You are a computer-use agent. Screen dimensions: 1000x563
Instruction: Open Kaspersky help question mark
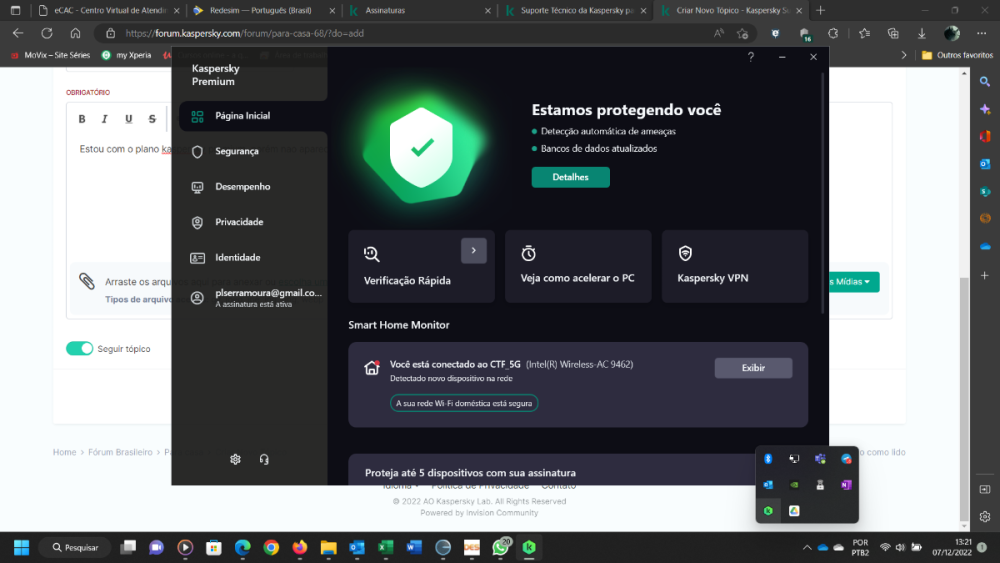(x=751, y=57)
